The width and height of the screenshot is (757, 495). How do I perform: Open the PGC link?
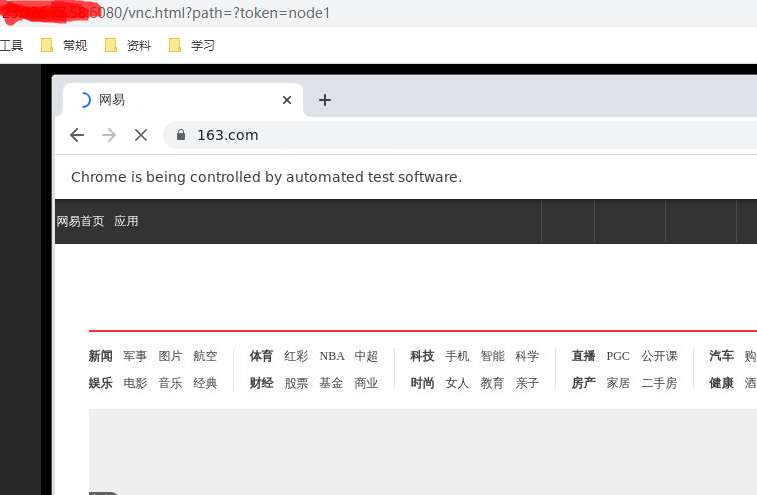pos(618,356)
